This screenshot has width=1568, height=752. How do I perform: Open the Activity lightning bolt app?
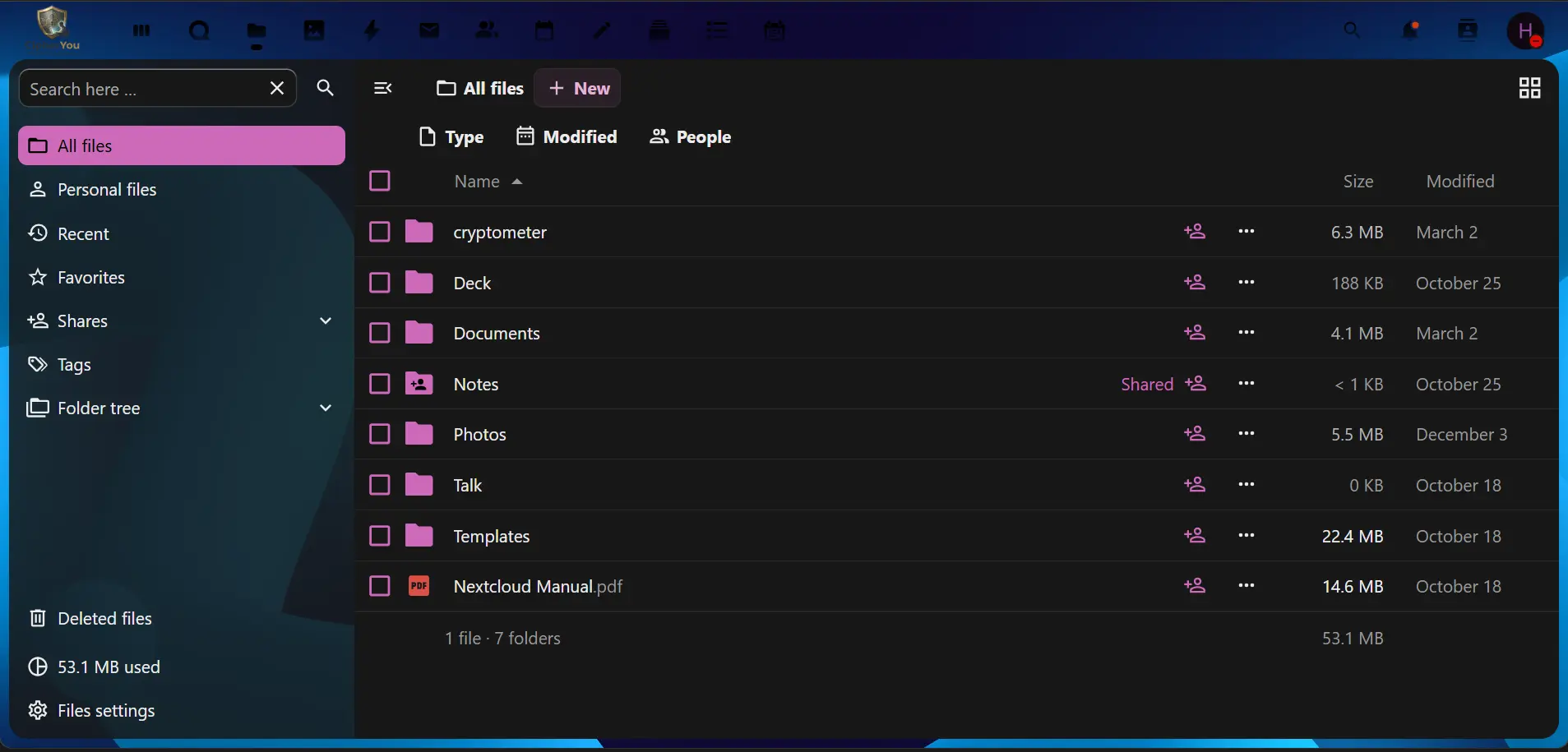point(372,31)
